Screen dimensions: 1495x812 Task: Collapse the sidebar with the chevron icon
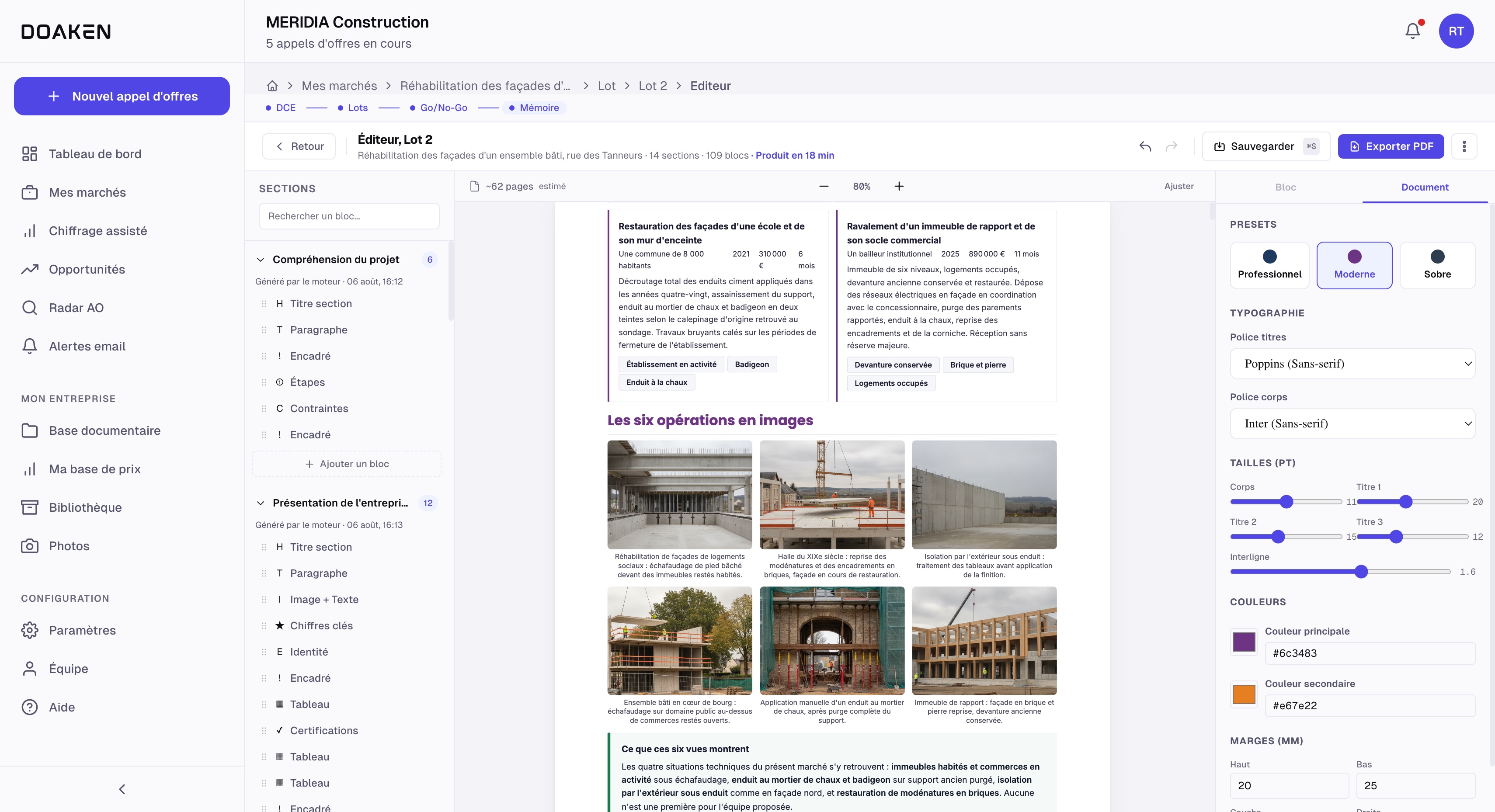(122, 789)
